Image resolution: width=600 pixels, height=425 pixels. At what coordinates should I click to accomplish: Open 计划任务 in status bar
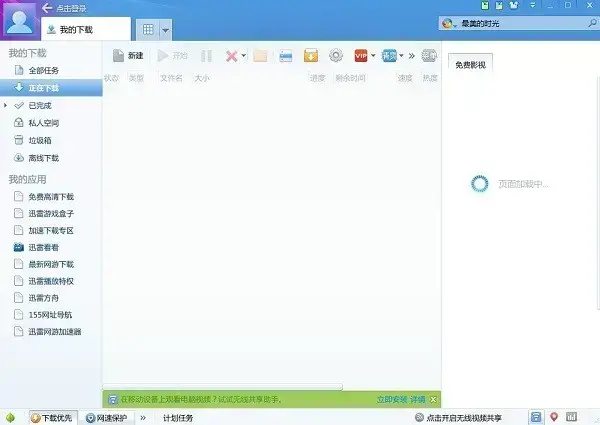point(178,418)
